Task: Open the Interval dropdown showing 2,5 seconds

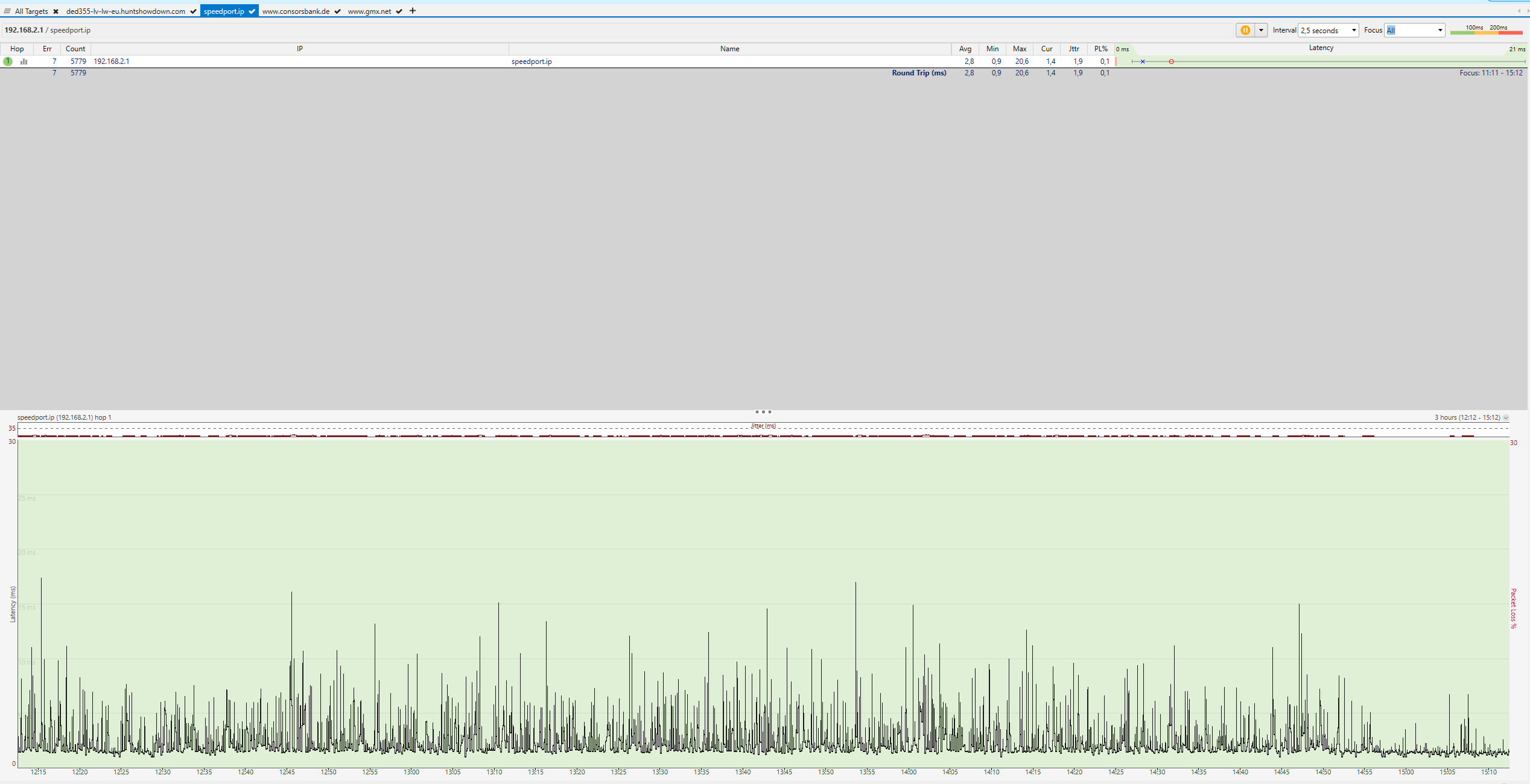Action: (x=1328, y=30)
